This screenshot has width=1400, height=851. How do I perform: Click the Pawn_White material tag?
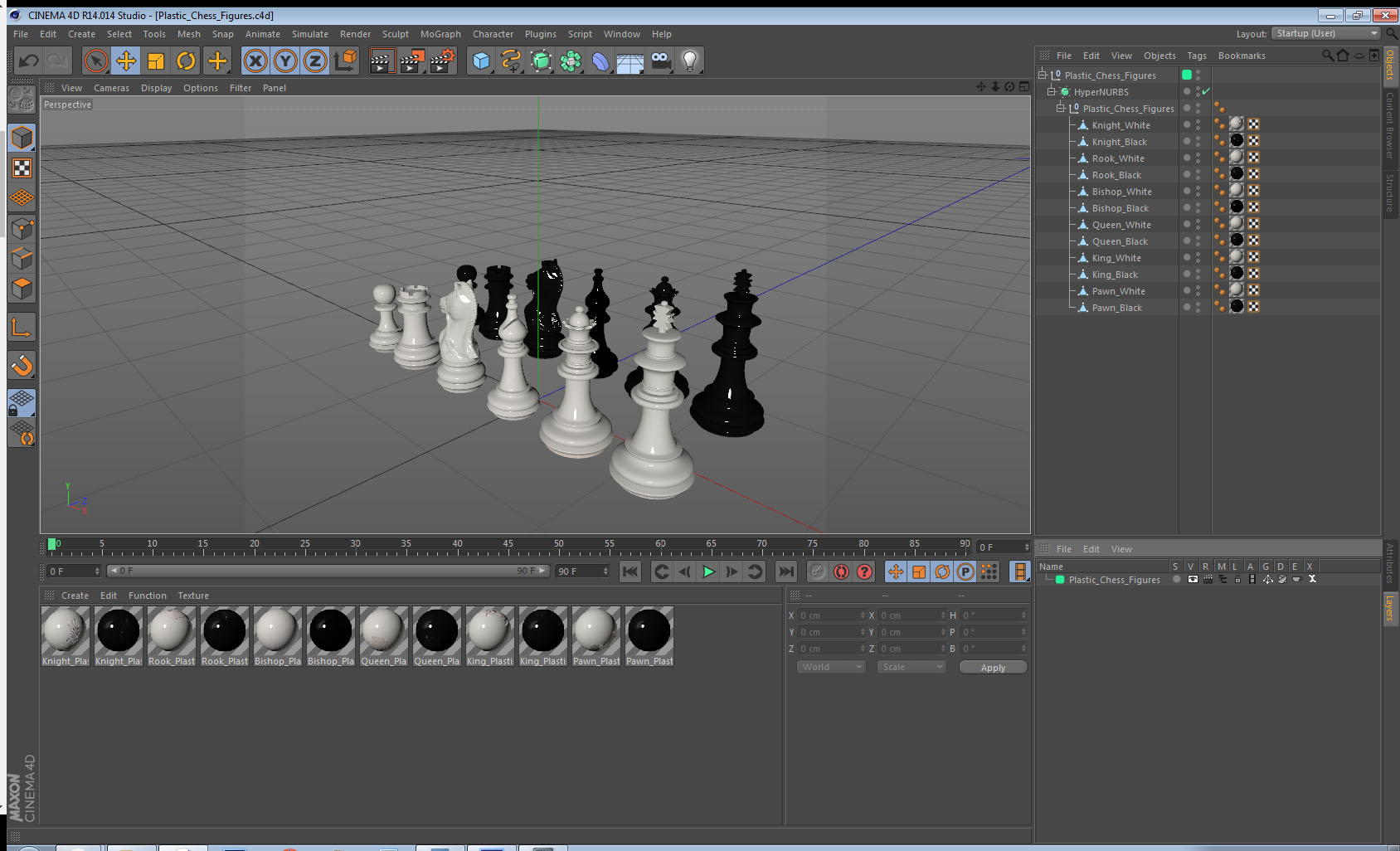tap(1237, 289)
